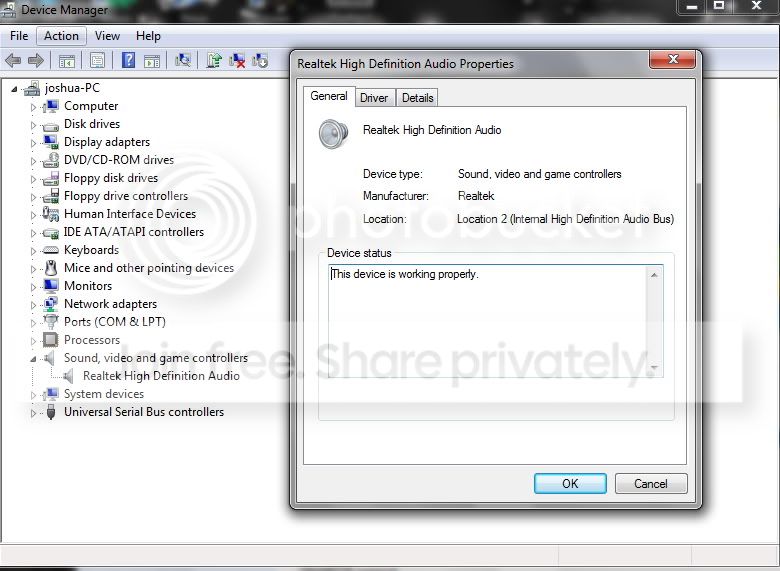Close the Realtek Properties dialog
780x571 pixels.
point(673,59)
